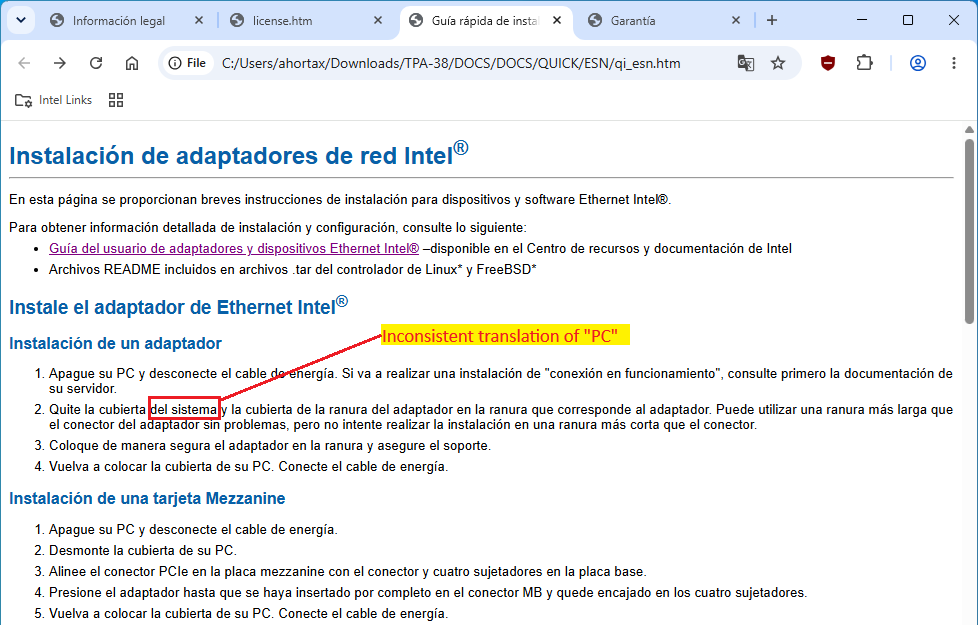Close the browser window
979x625 pixels.
pyautogui.click(x=953, y=20)
